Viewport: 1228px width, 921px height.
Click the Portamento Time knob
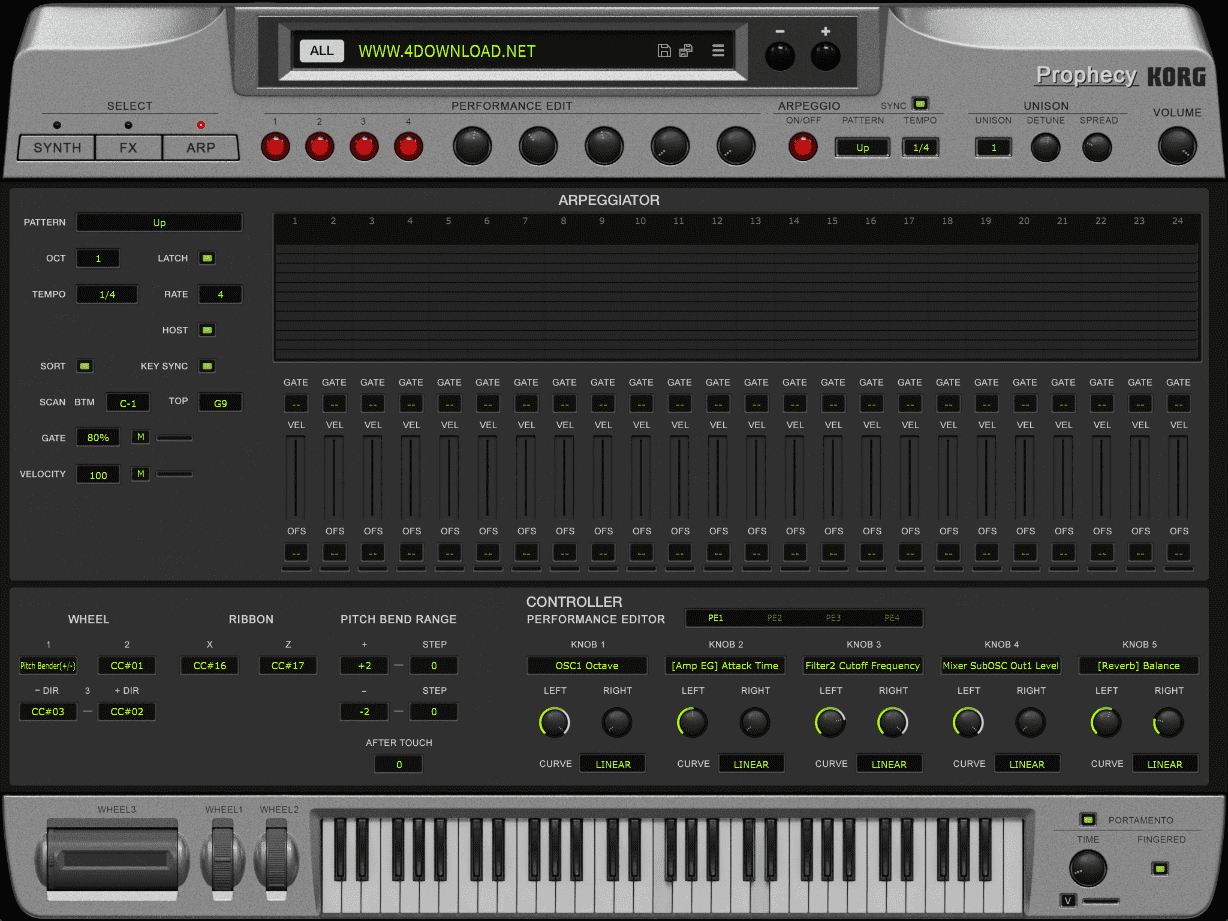pos(1088,869)
